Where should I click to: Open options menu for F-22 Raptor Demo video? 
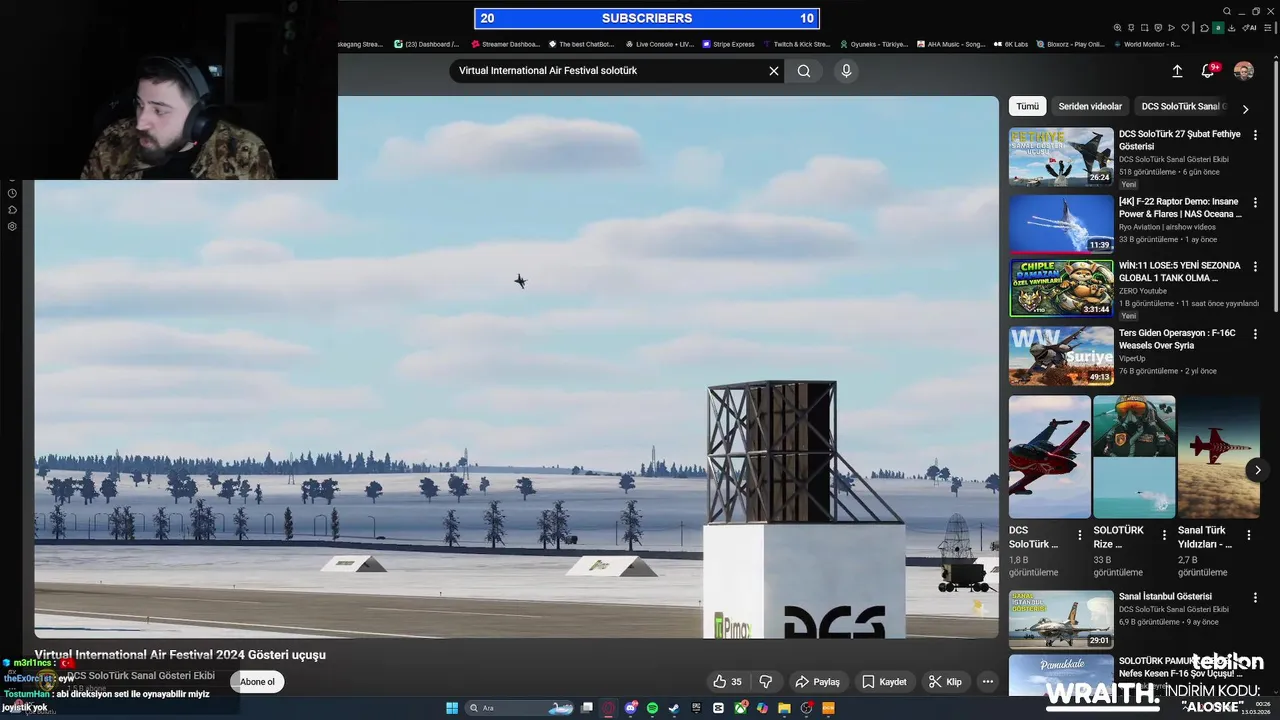[1255, 202]
